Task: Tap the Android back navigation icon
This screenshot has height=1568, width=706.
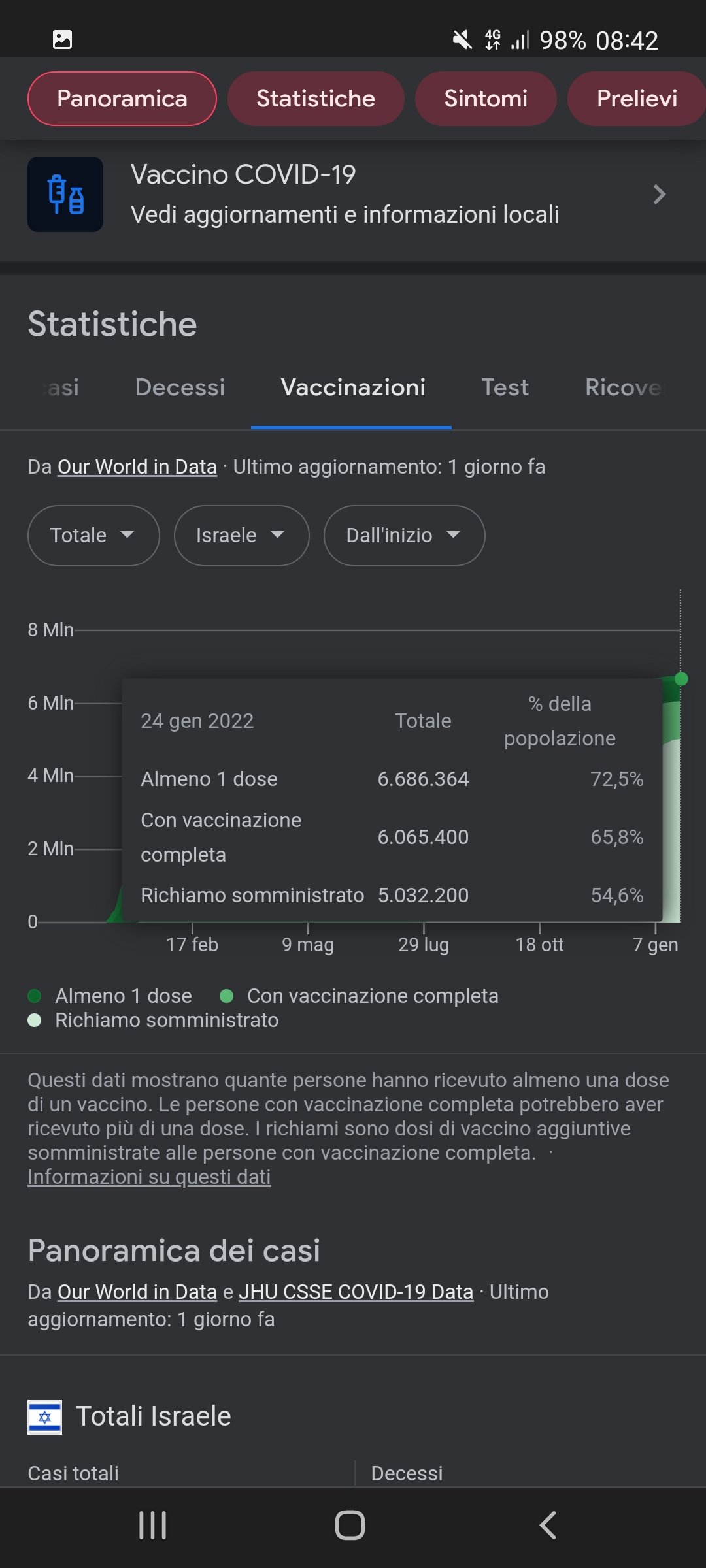Action: pos(548,1526)
